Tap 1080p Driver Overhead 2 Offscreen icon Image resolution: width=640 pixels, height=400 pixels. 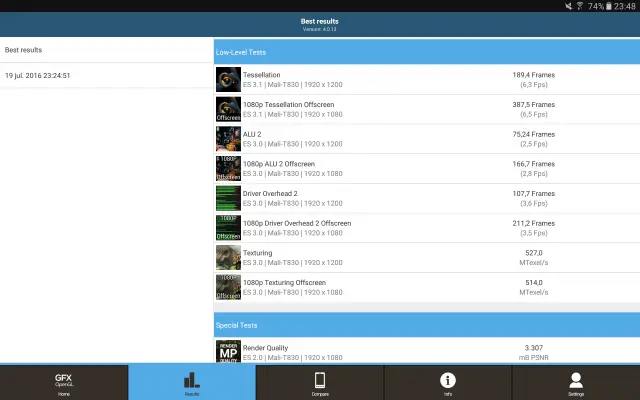coord(228,227)
